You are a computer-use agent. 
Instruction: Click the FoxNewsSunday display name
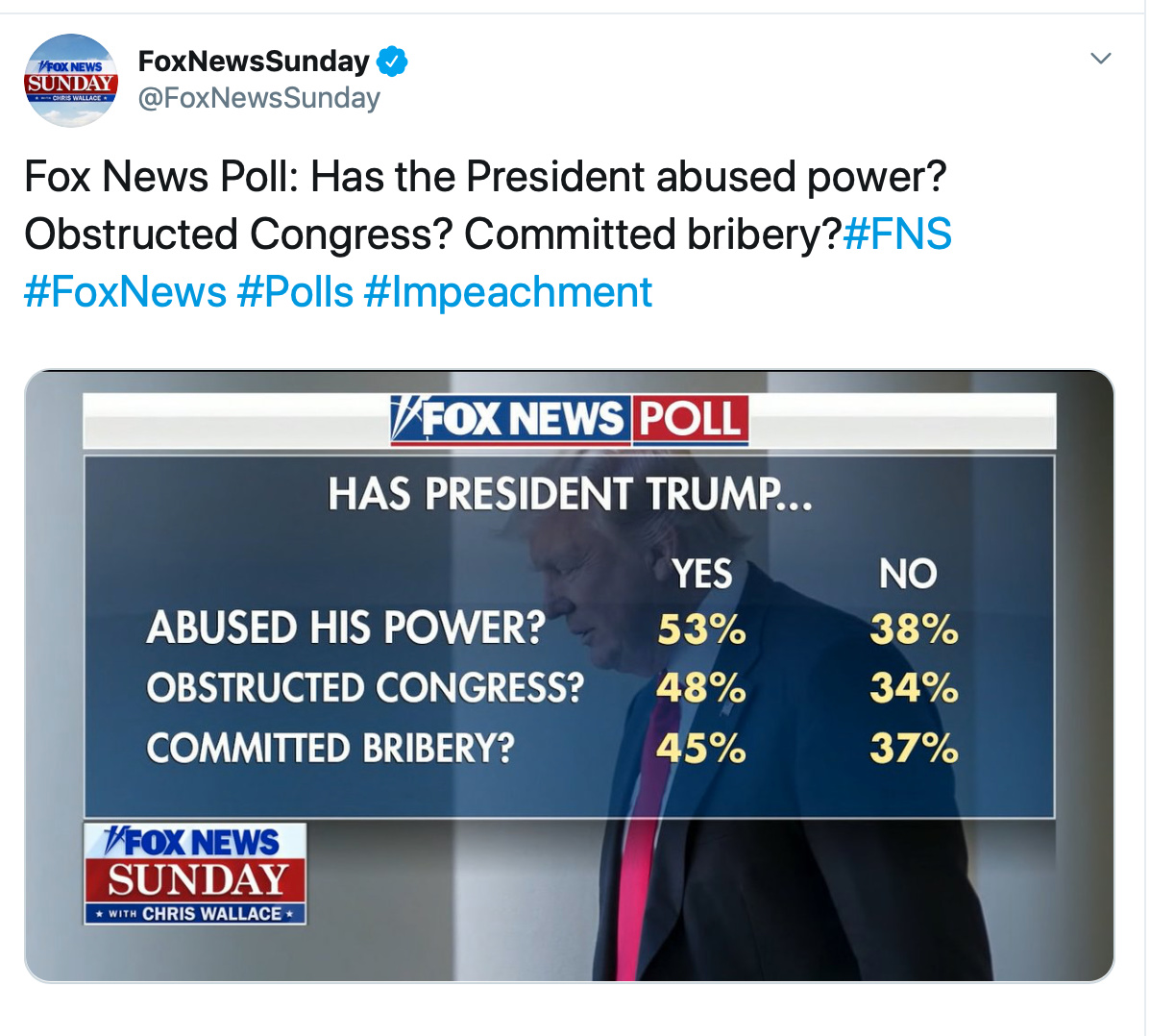pyautogui.click(x=254, y=62)
